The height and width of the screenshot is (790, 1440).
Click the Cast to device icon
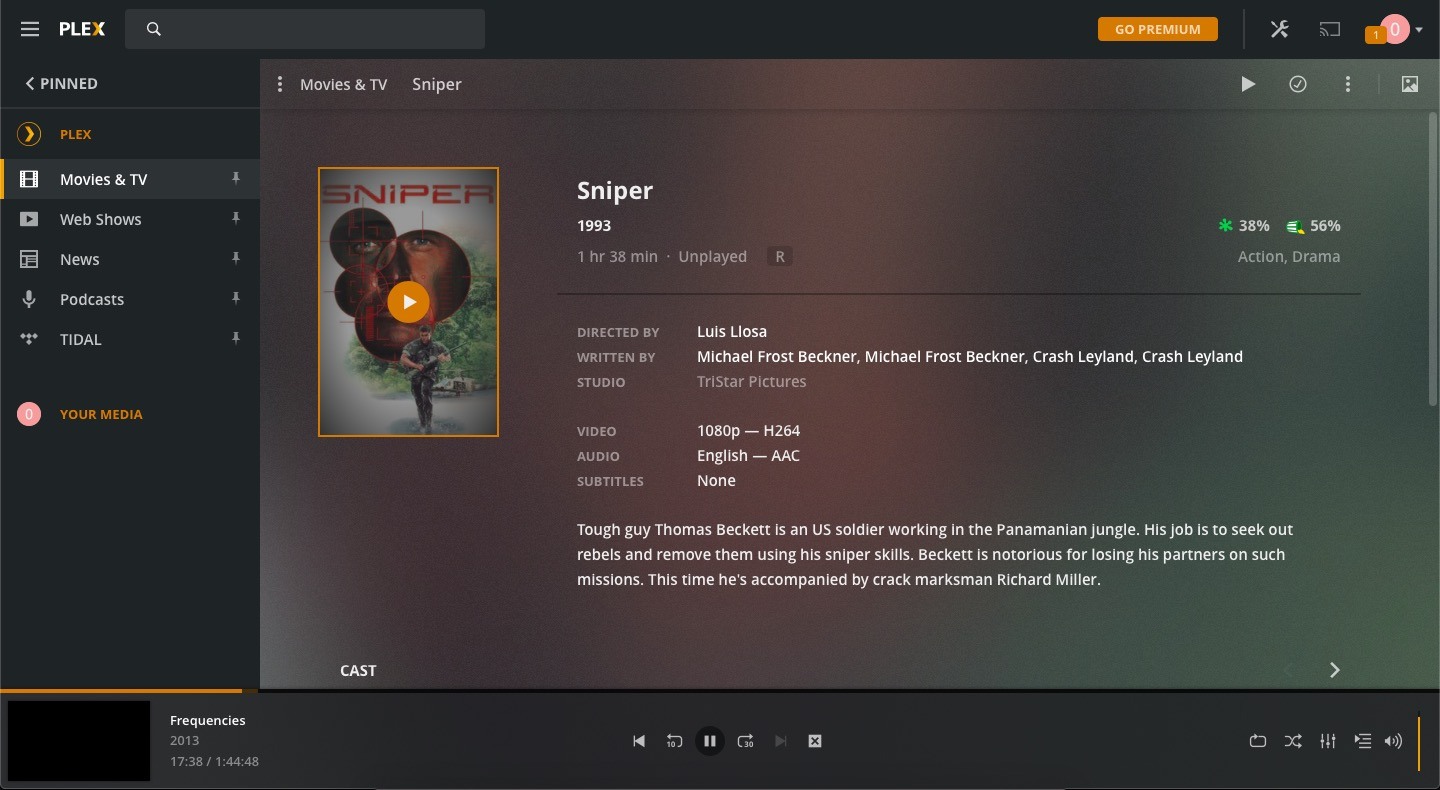[1330, 29]
